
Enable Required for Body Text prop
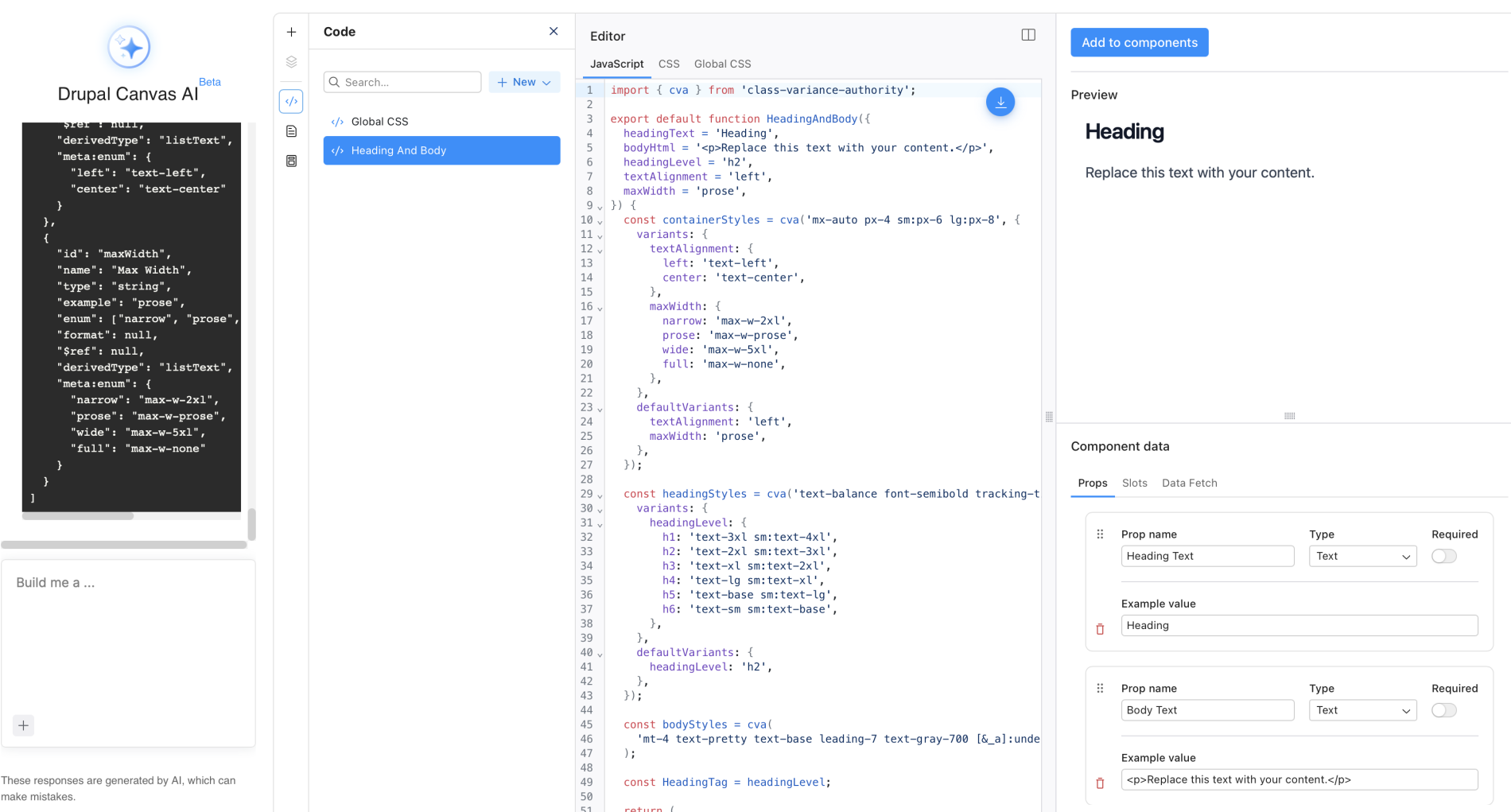click(1444, 710)
